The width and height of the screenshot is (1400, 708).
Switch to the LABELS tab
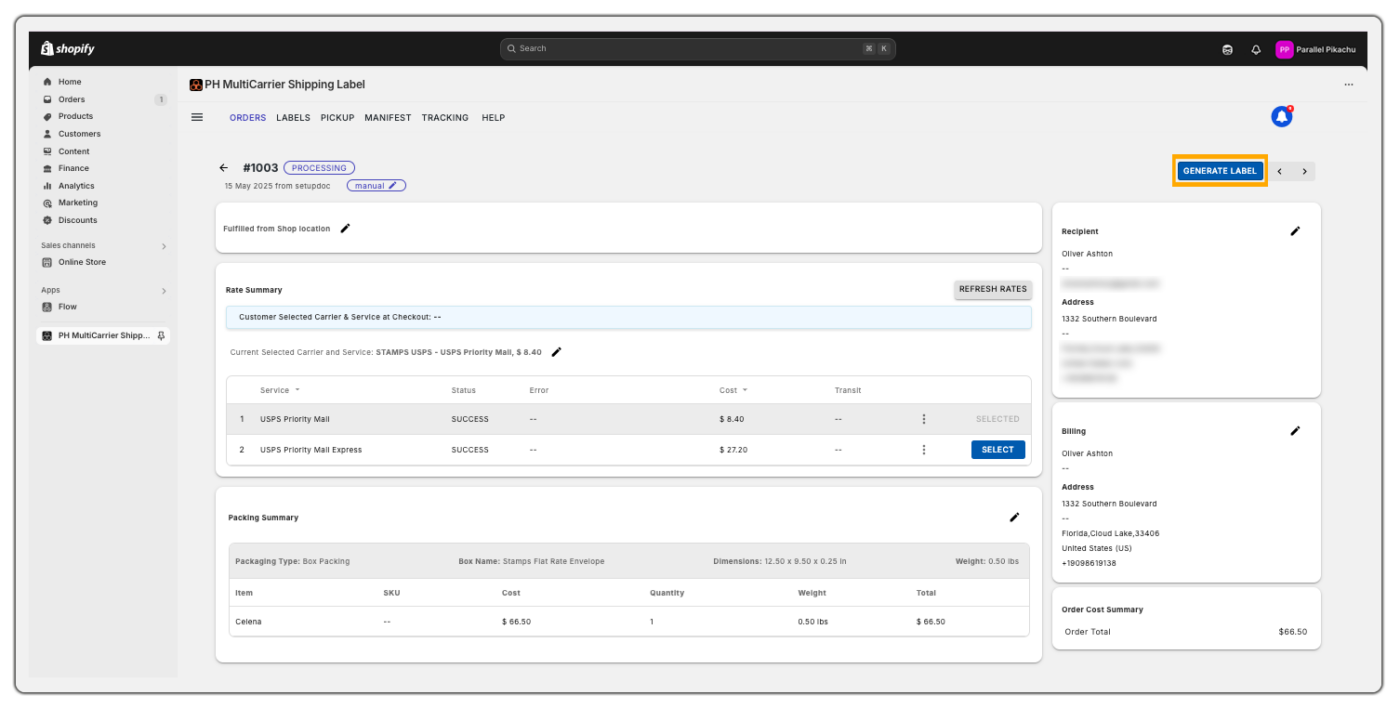point(293,118)
